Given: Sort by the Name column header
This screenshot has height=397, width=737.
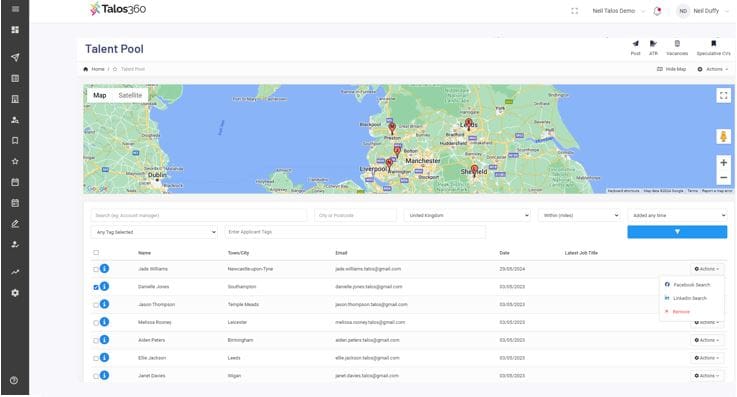Looking at the screenshot, I should coord(144,253).
